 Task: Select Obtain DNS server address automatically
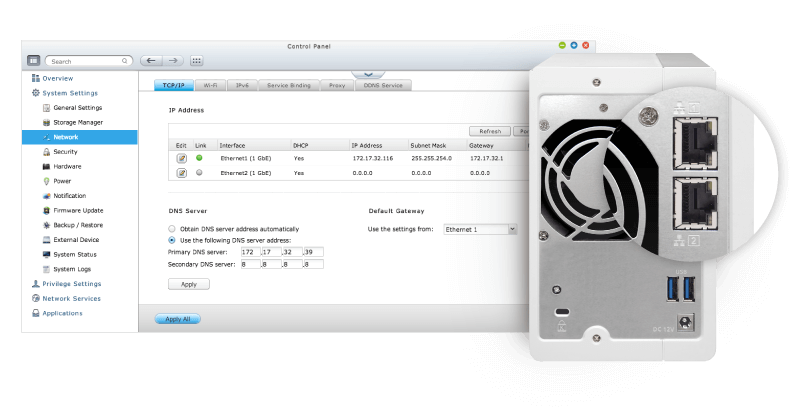coord(171,229)
